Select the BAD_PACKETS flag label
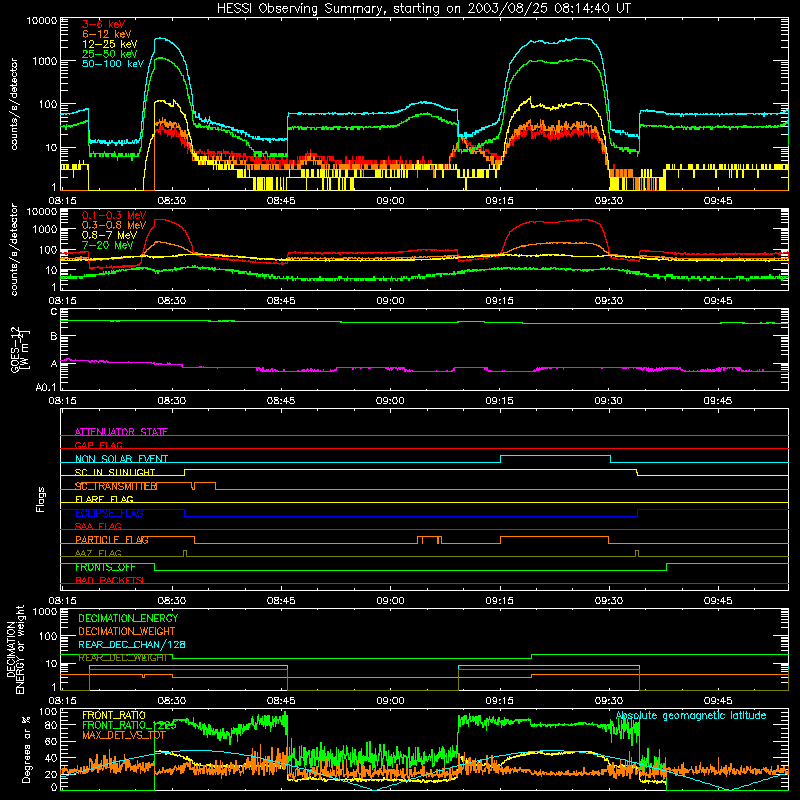The height and width of the screenshot is (800, 800). pyautogui.click(x=109, y=580)
